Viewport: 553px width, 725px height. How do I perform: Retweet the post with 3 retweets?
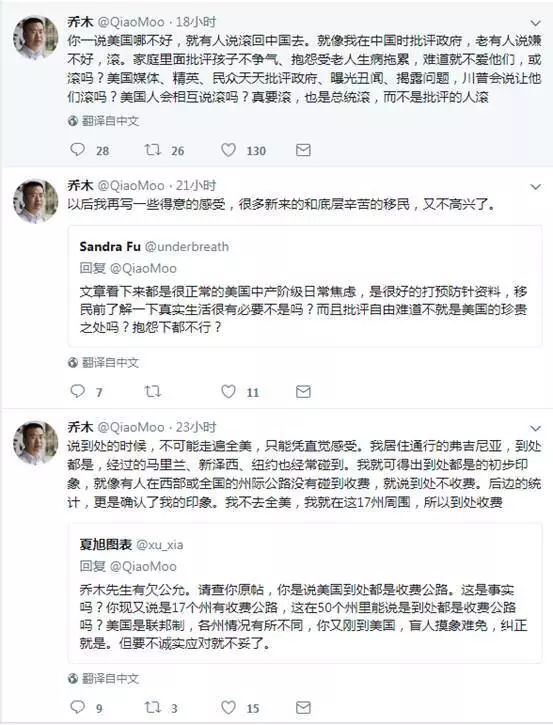click(x=152, y=707)
